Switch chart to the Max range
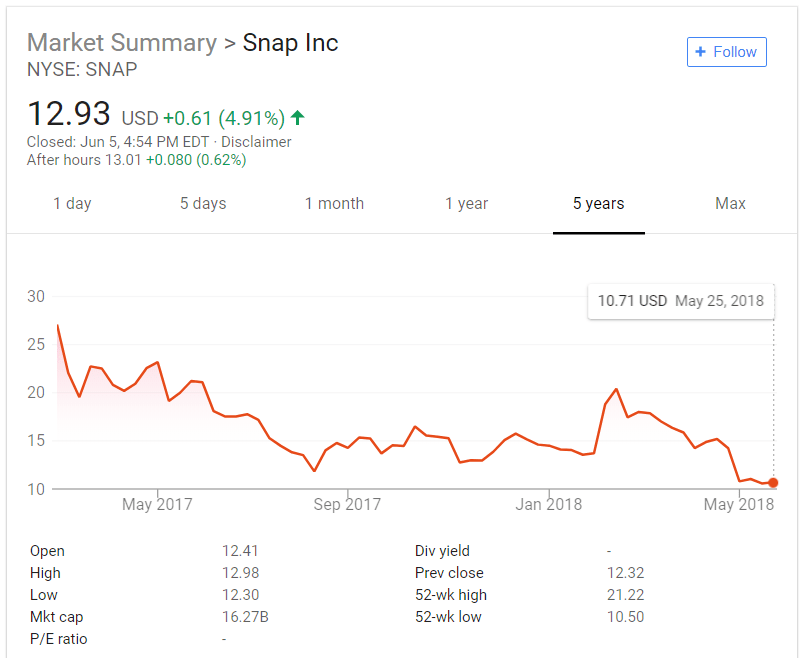This screenshot has height=658, width=804. 730,203
